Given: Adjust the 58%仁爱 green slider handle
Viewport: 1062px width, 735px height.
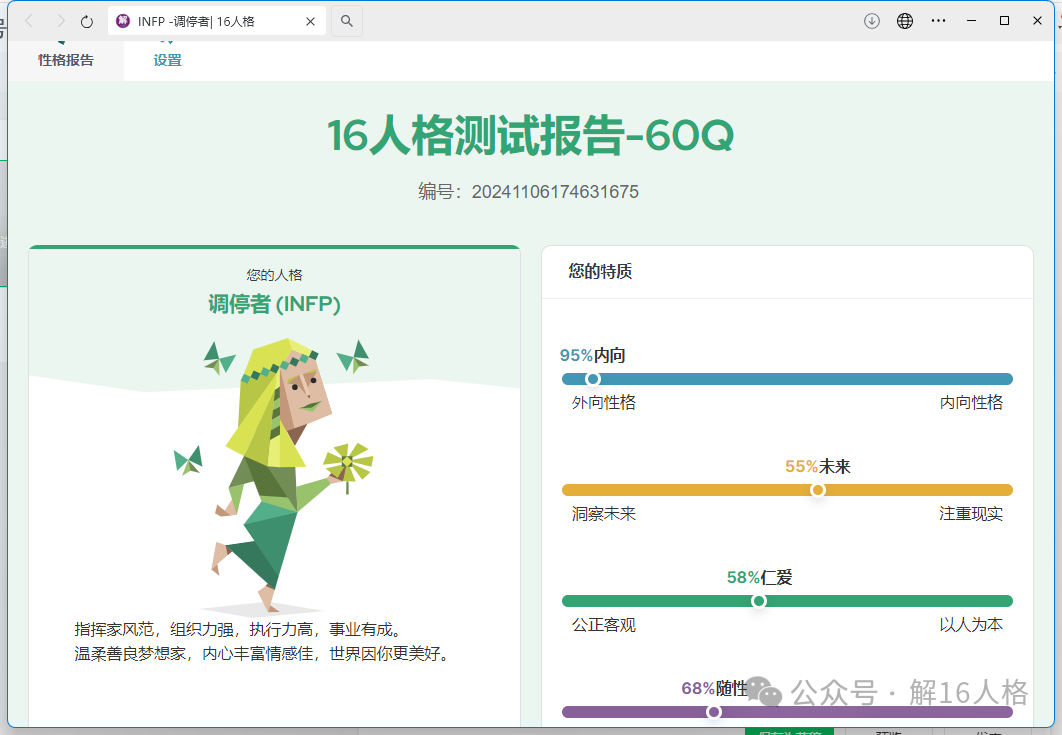Looking at the screenshot, I should [x=759, y=601].
